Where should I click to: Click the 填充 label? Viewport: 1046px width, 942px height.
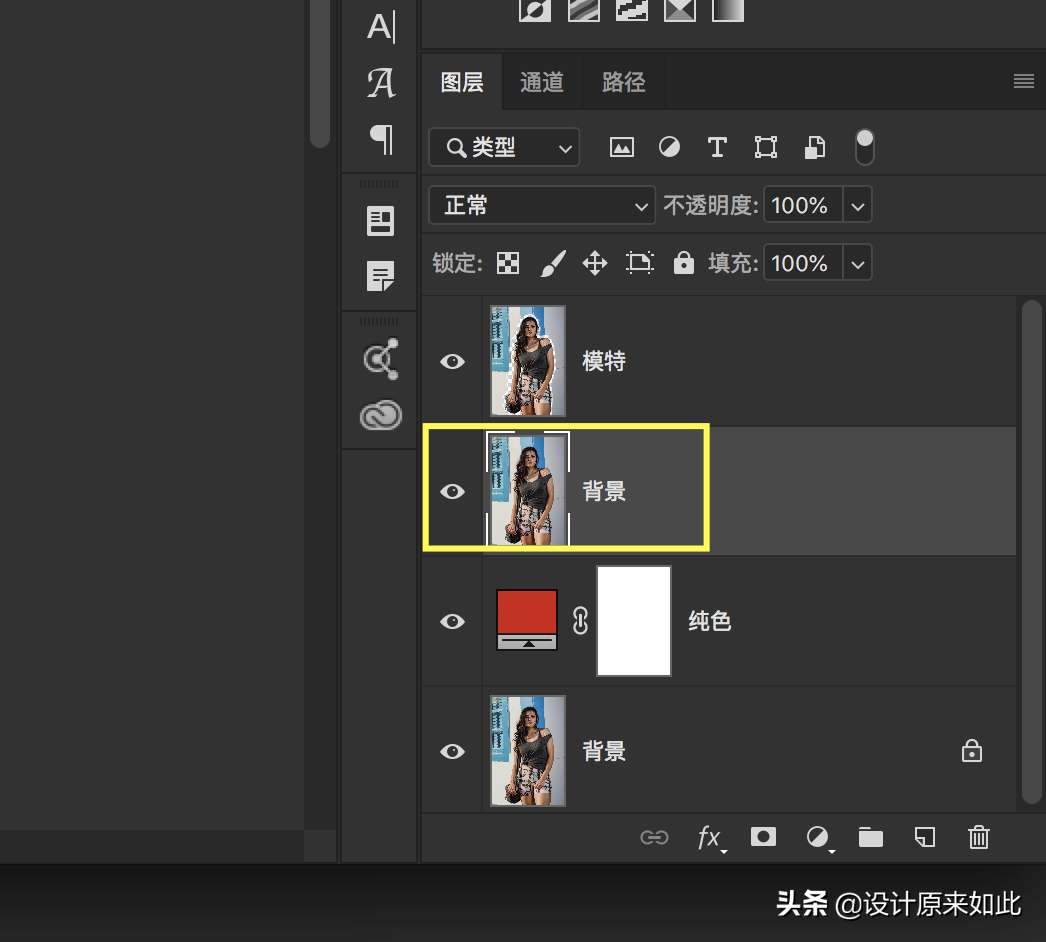pyautogui.click(x=733, y=263)
